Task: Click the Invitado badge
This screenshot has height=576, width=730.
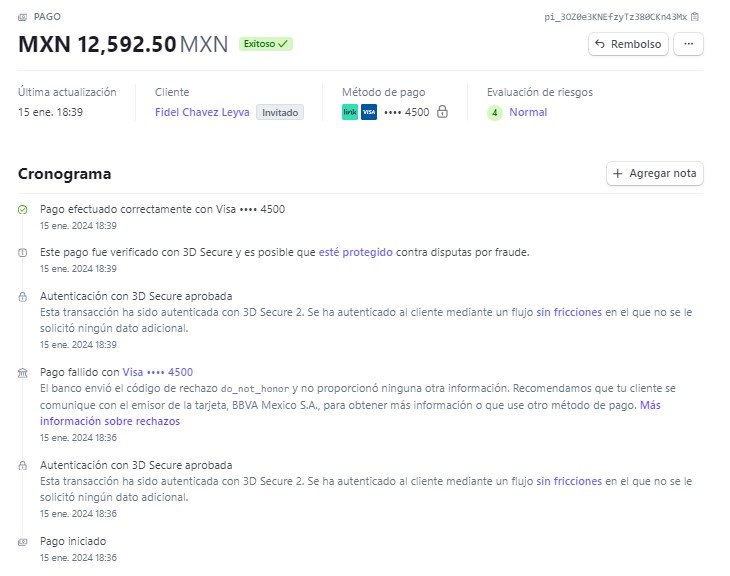Action: tap(279, 112)
